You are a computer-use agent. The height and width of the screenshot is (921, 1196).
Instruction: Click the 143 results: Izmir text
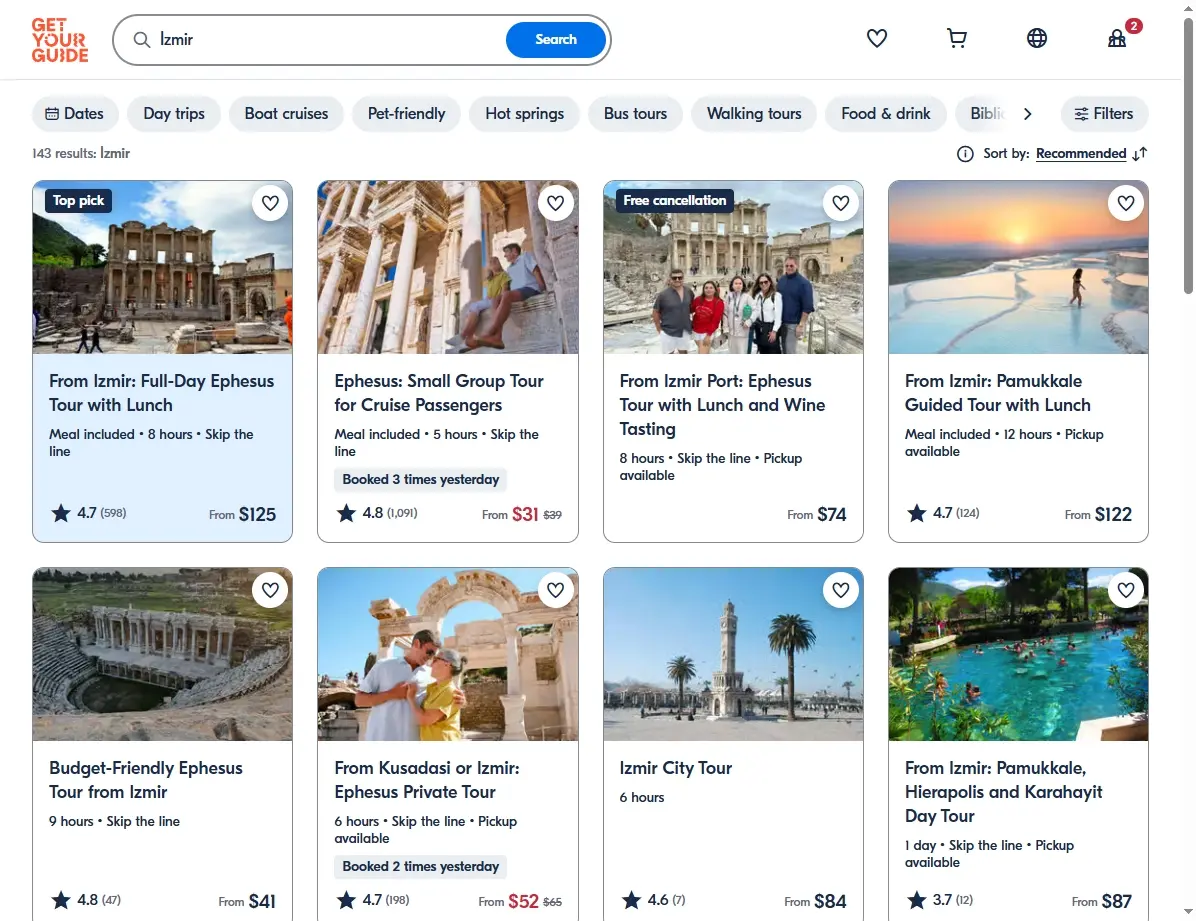coord(81,153)
